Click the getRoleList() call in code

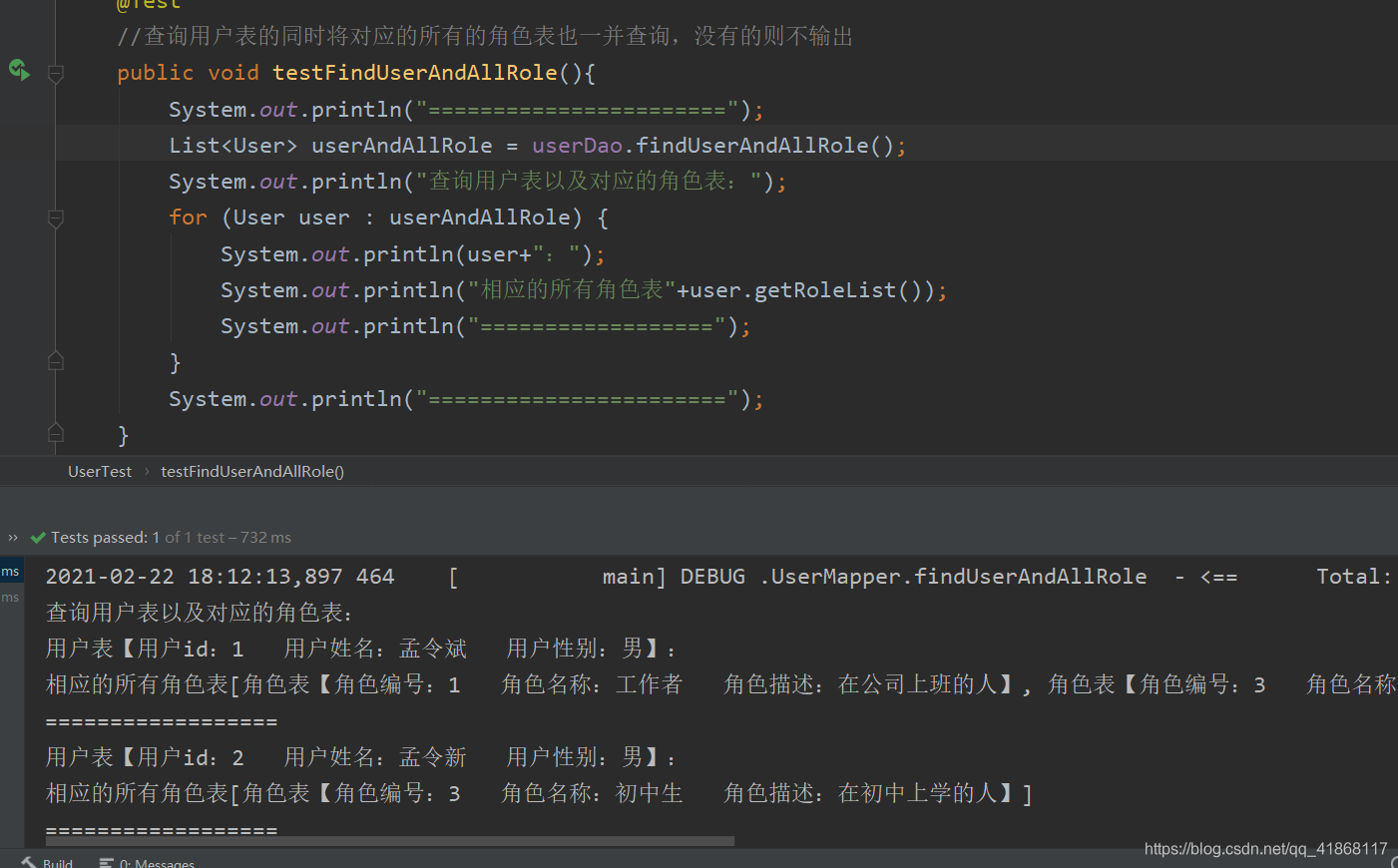pos(837,290)
